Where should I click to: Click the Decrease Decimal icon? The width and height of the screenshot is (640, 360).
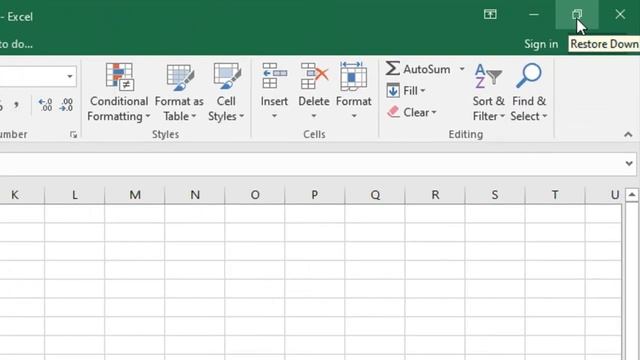(x=66, y=105)
